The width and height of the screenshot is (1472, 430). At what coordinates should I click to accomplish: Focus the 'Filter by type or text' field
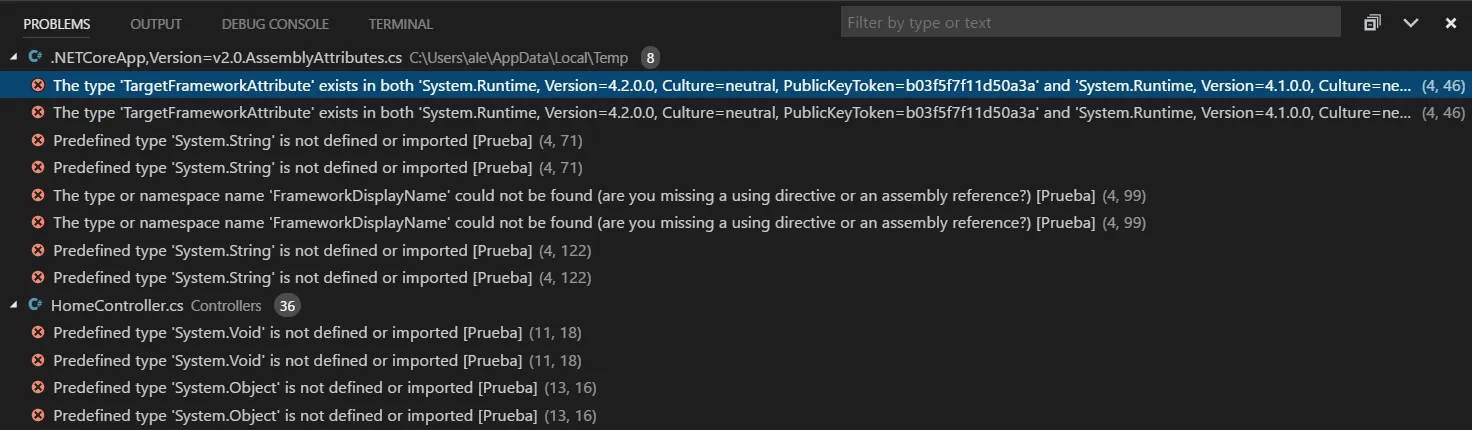point(1090,23)
